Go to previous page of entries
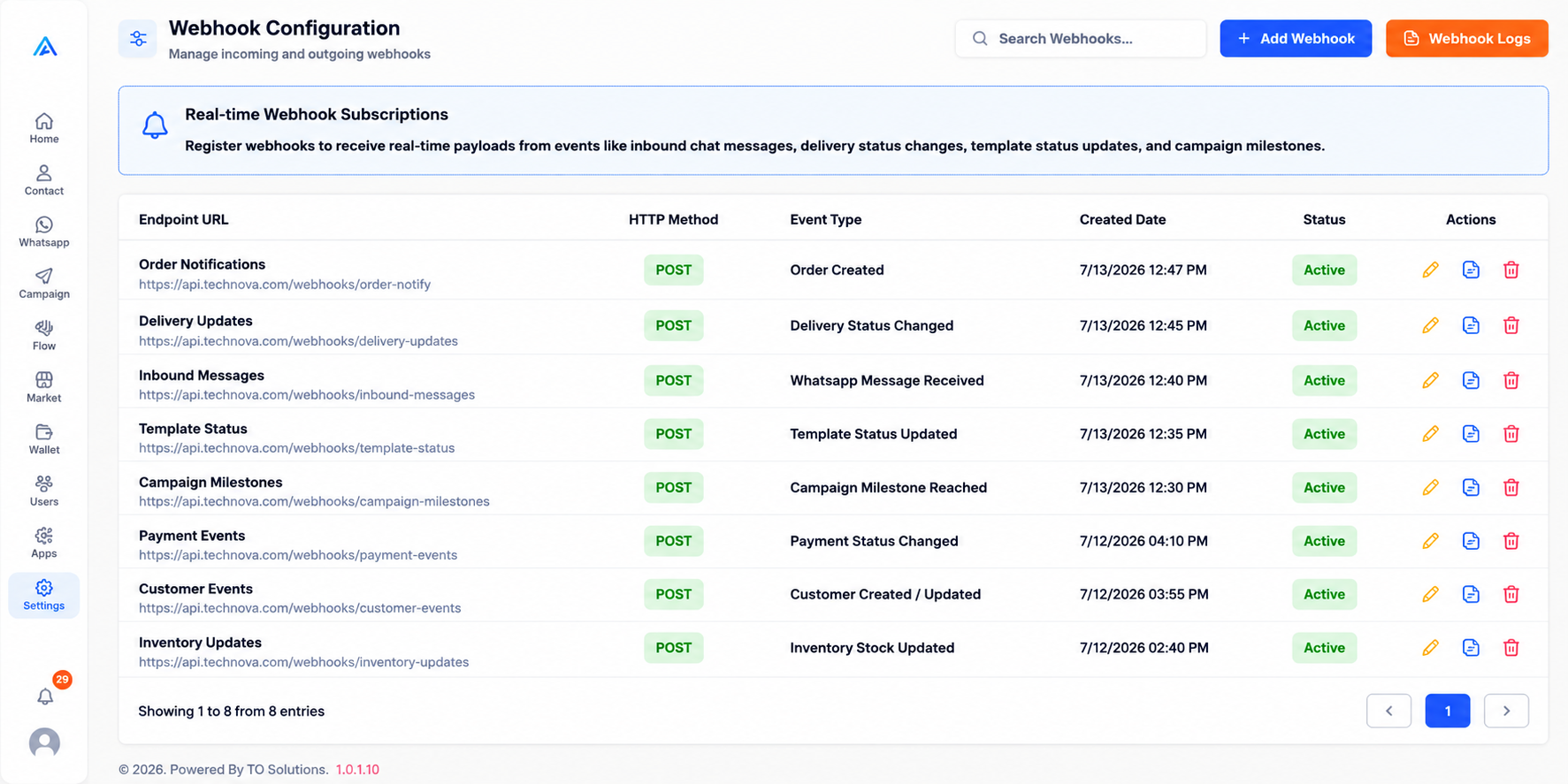This screenshot has width=1568, height=784. pyautogui.click(x=1388, y=711)
